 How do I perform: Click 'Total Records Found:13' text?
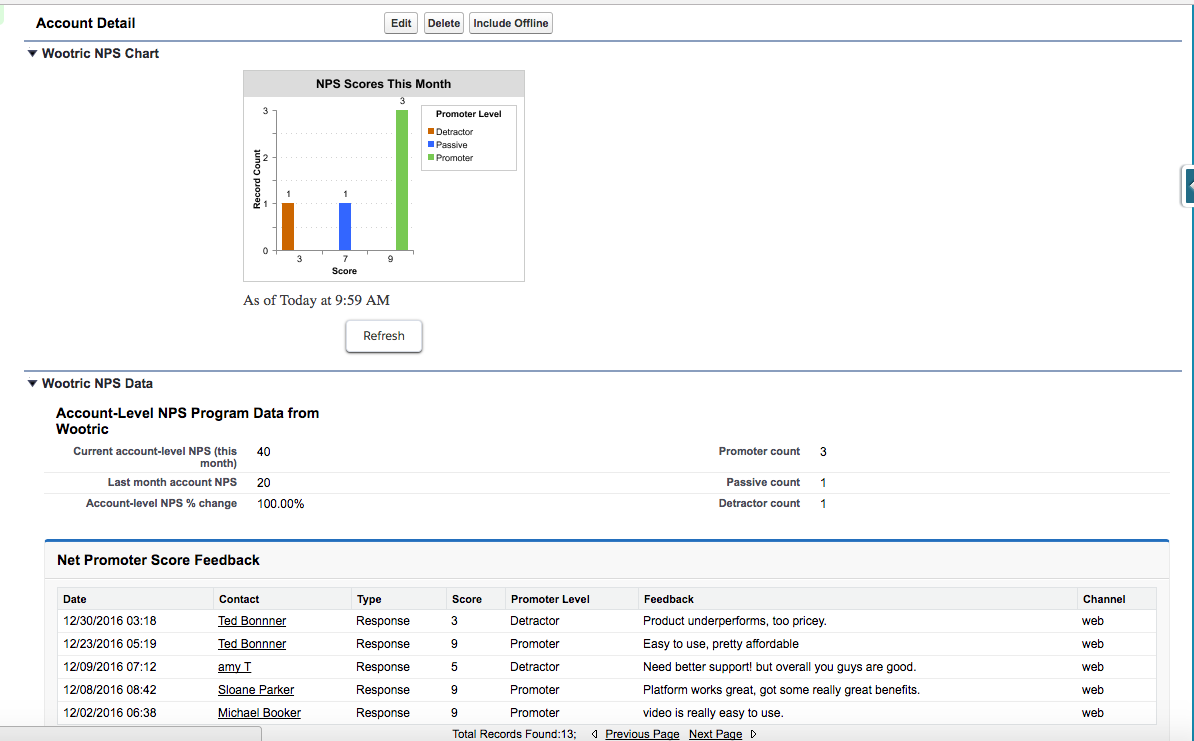[514, 734]
